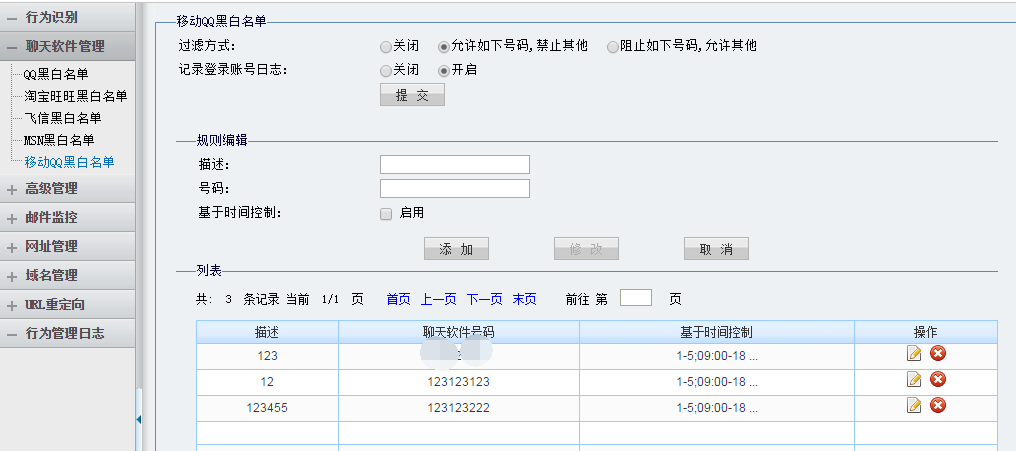Select the cell with number 123123123
The image size is (1016, 451).
click(x=459, y=382)
